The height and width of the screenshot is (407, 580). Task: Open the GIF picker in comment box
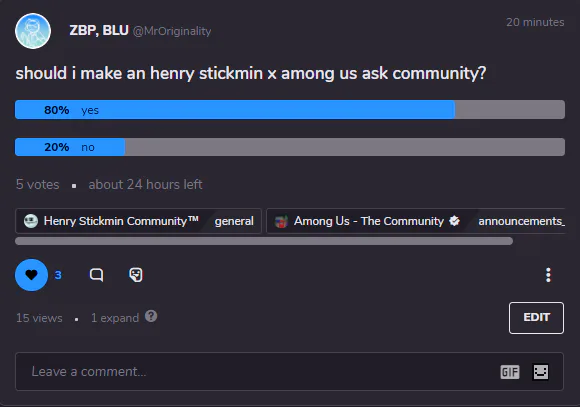pos(510,372)
